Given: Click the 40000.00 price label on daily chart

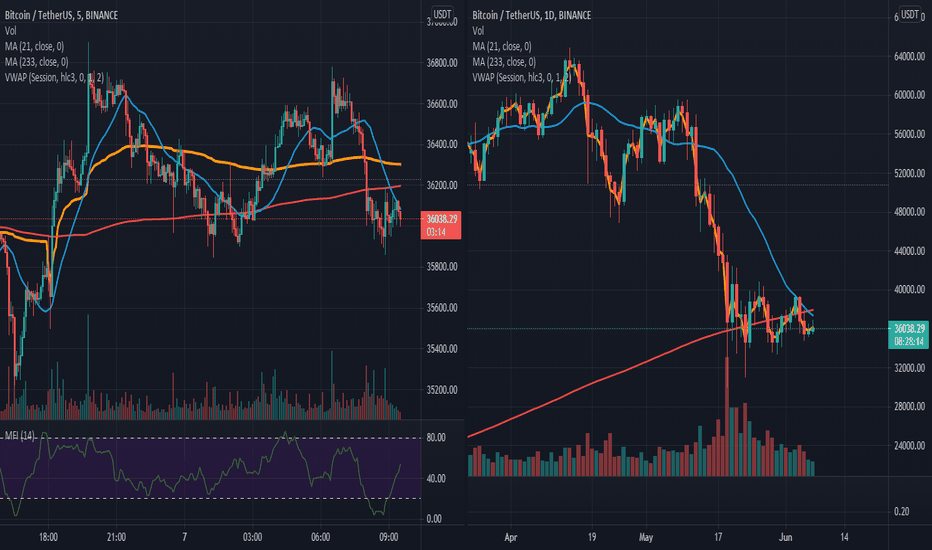Looking at the screenshot, I should click(909, 290).
